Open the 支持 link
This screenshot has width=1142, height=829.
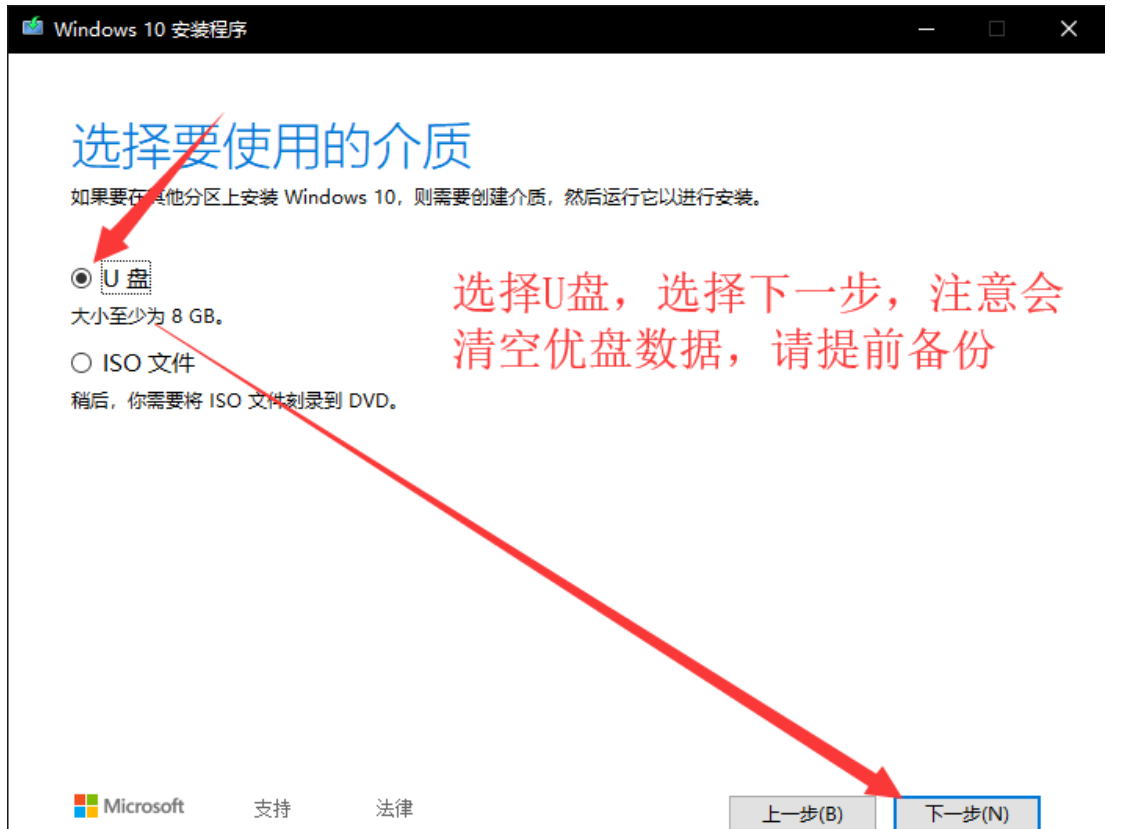tap(272, 808)
